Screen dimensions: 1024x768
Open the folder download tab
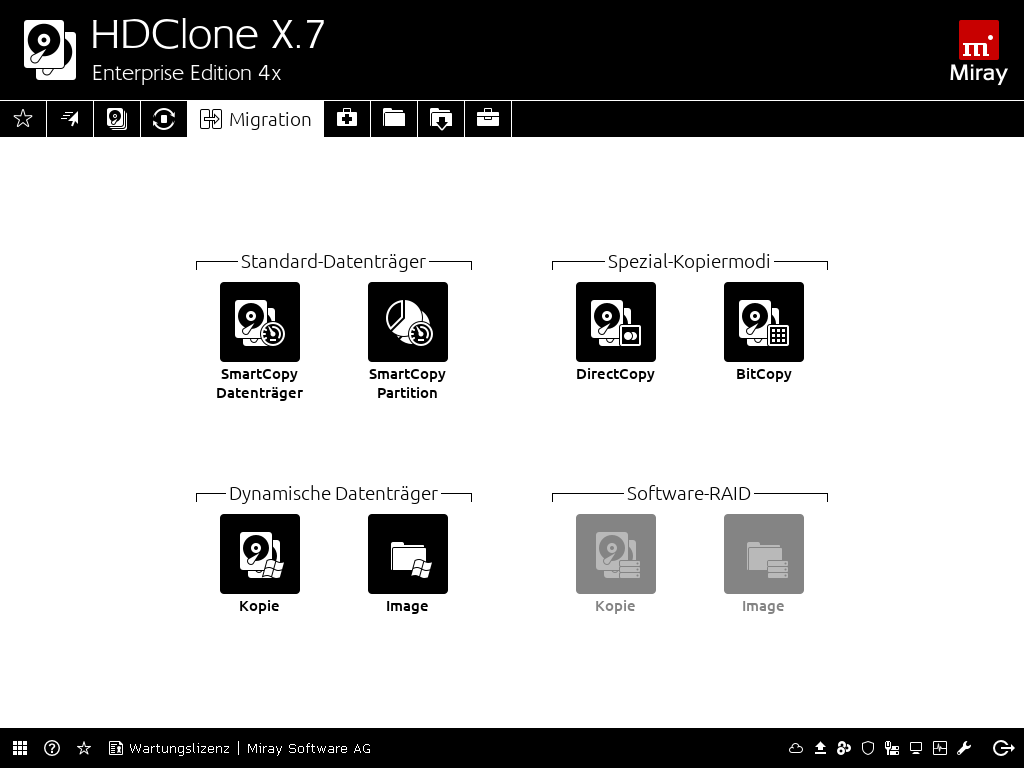[x=441, y=119]
